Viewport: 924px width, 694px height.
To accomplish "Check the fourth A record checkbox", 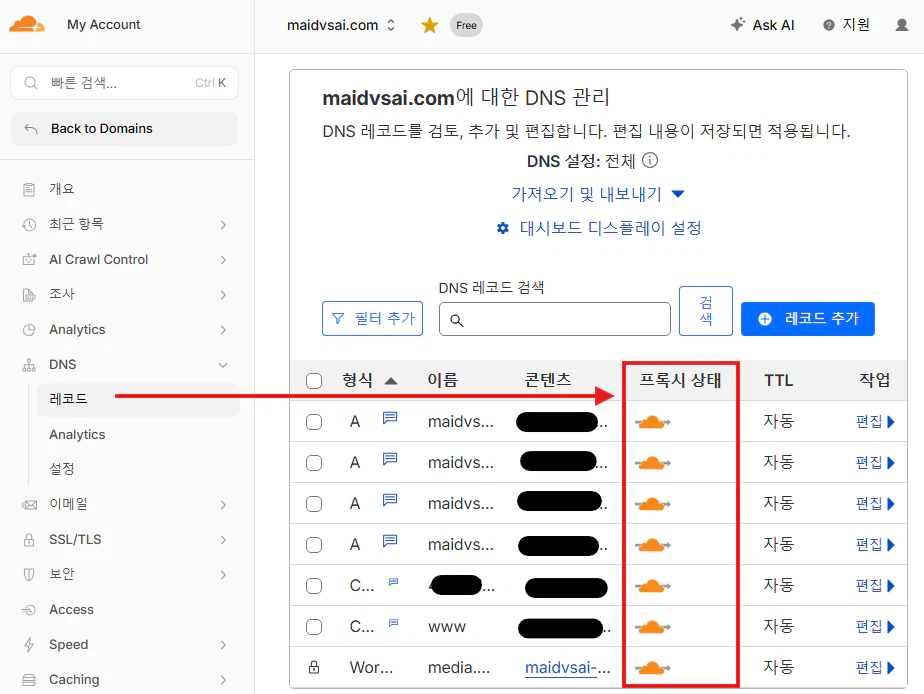I will 314,545.
